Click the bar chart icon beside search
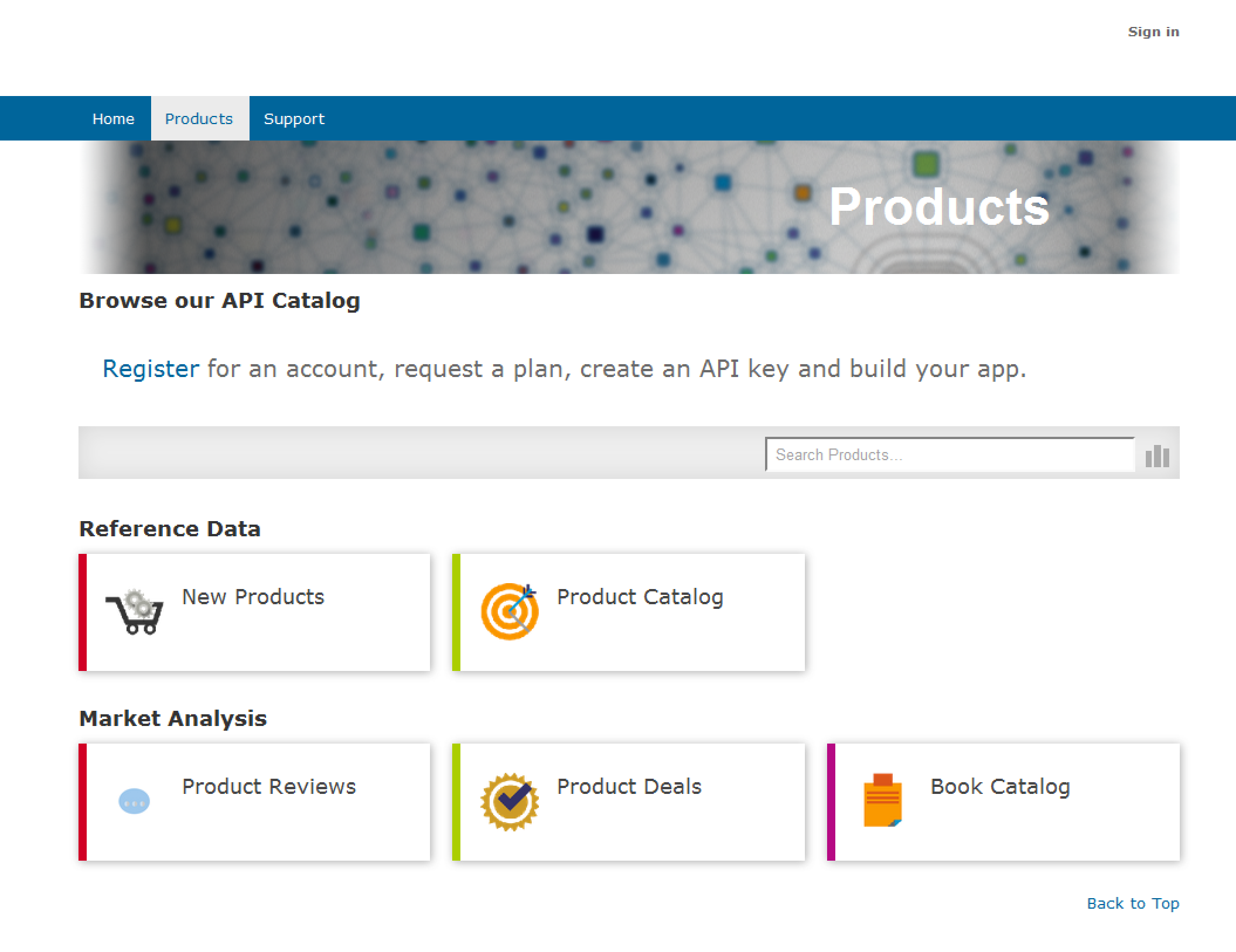The height and width of the screenshot is (952, 1236). click(x=1157, y=456)
